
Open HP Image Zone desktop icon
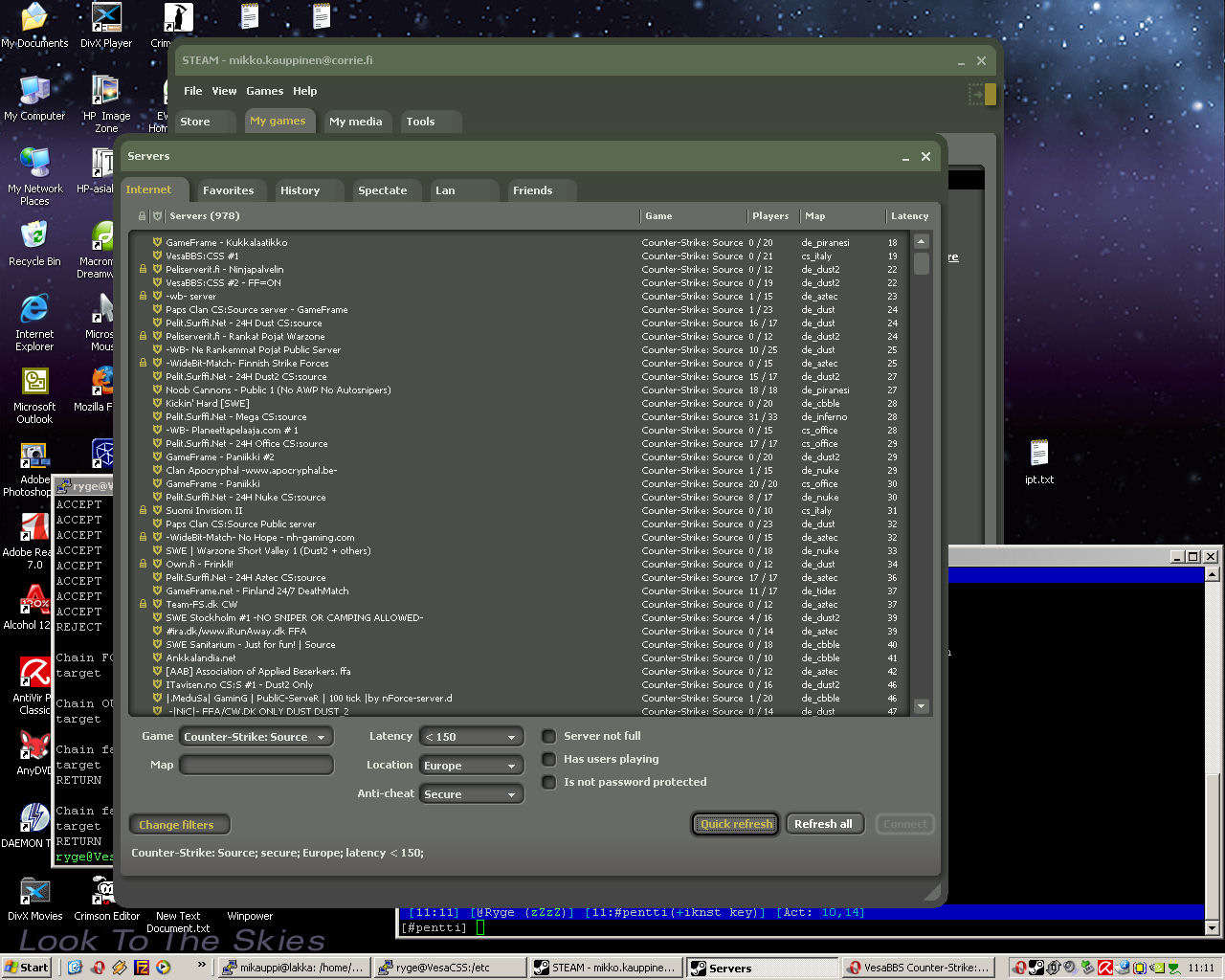[x=105, y=103]
